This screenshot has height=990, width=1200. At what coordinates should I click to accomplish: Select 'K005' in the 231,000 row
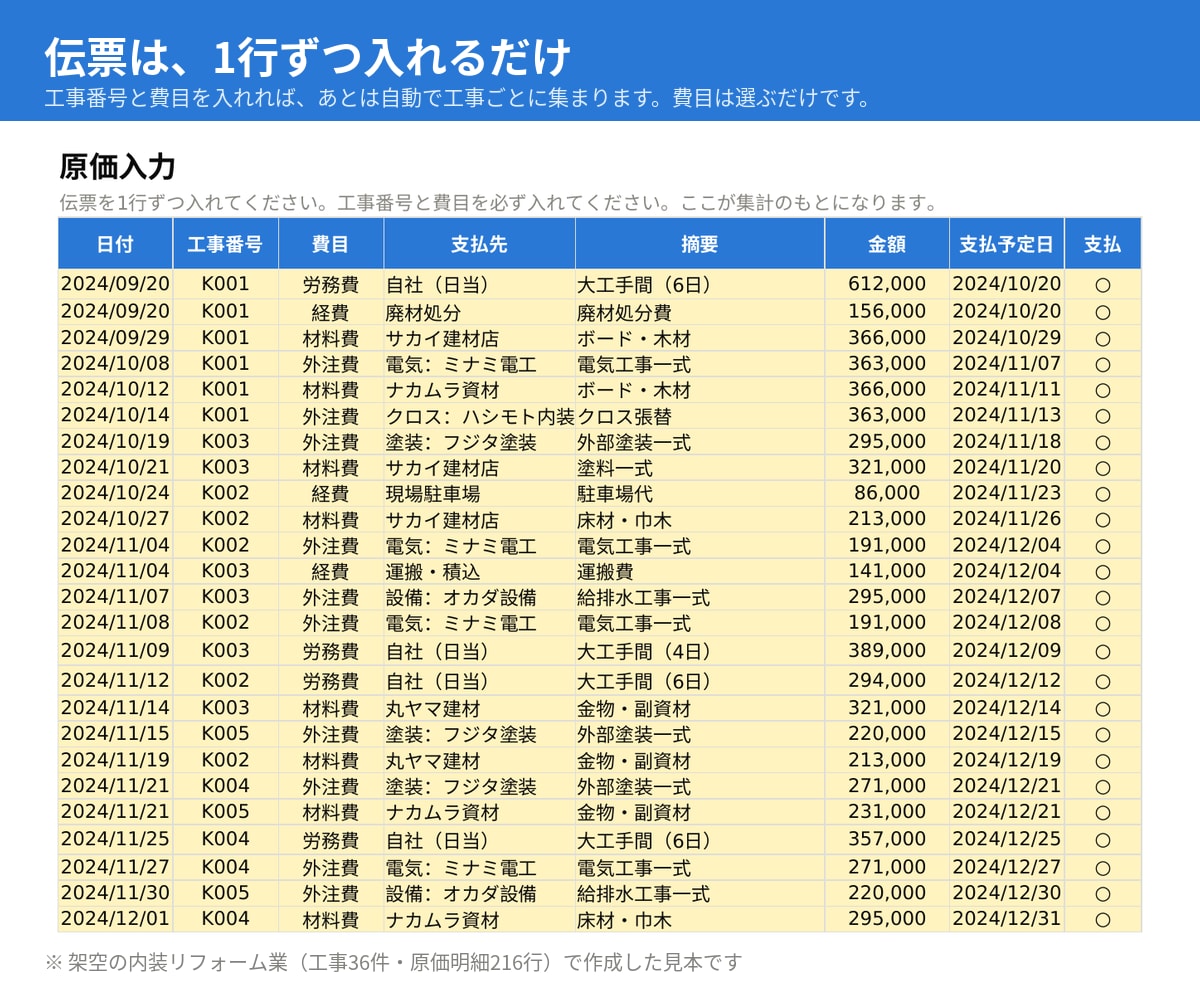[x=225, y=812]
